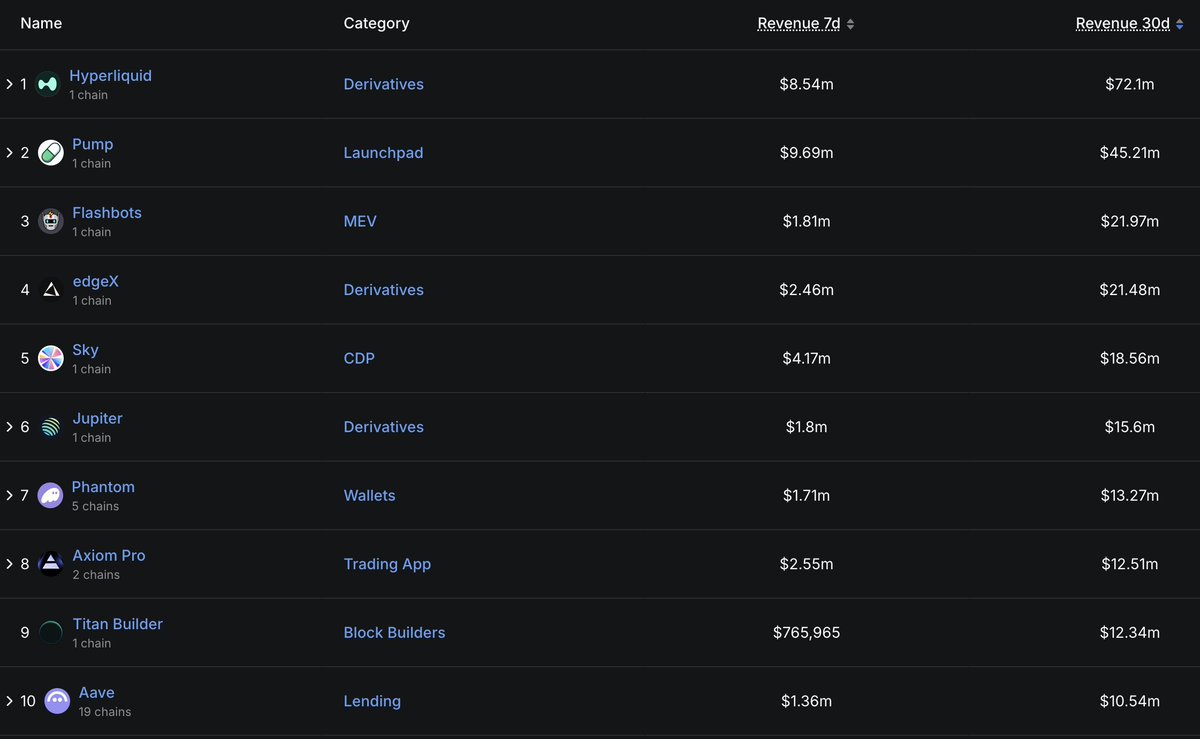Viewport: 1200px width, 739px height.
Task: Expand the Axiom Pro row chevron
Action: 9,564
